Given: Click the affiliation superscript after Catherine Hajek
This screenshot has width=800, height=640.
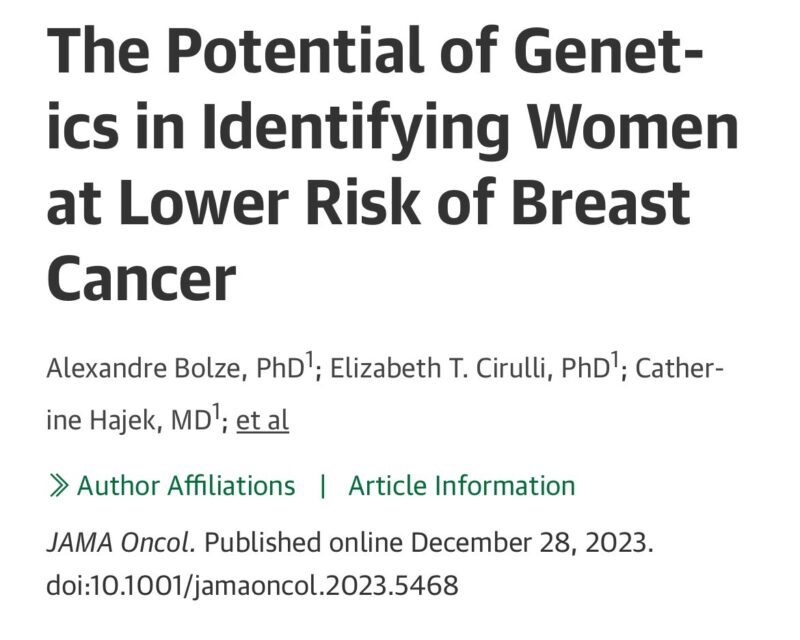Looking at the screenshot, I should click(x=217, y=410).
